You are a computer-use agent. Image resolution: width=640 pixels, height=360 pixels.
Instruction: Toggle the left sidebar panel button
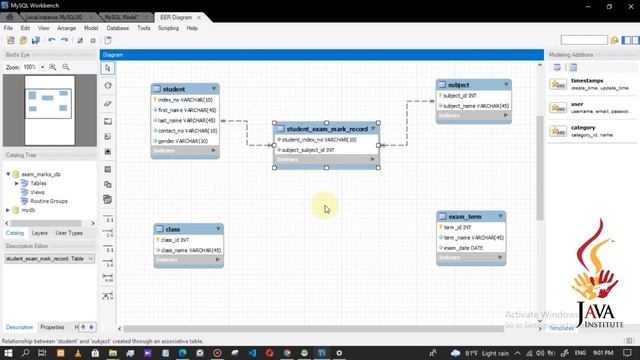point(627,40)
